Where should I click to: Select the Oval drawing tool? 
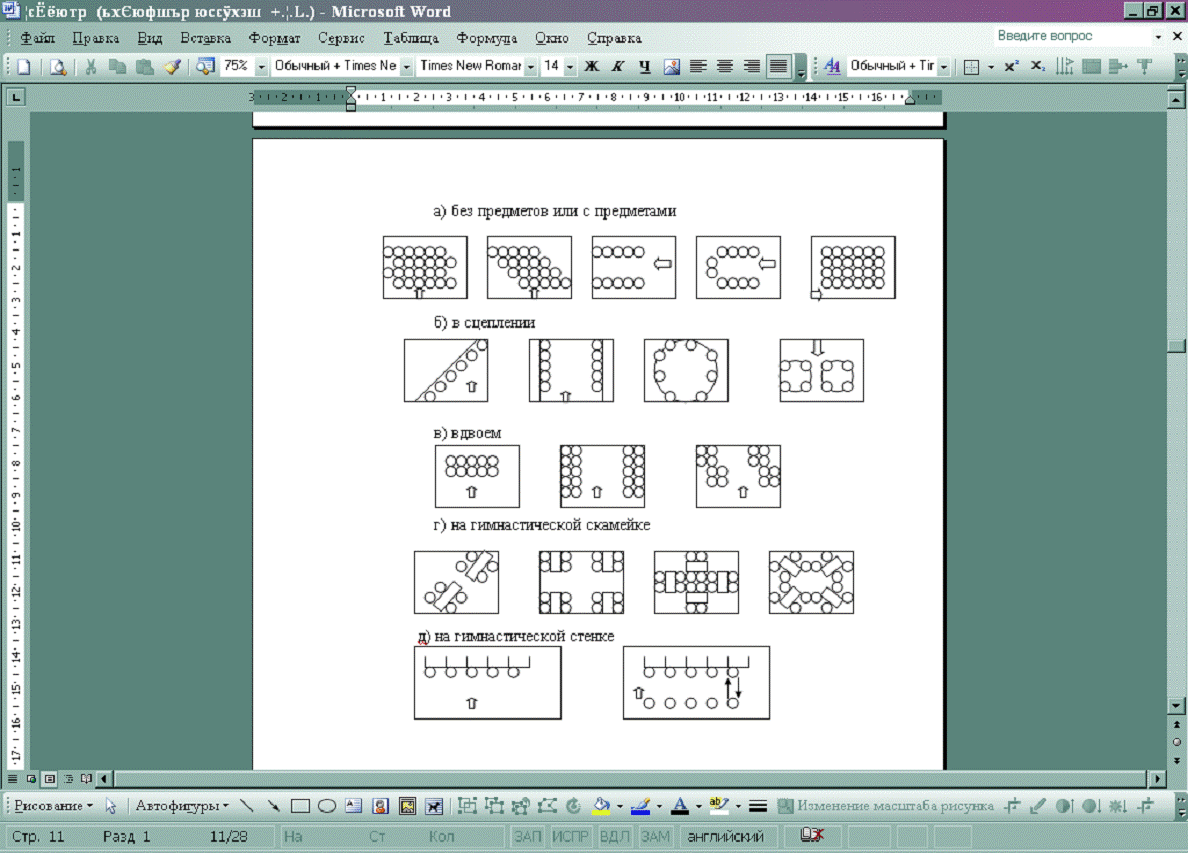click(x=326, y=806)
